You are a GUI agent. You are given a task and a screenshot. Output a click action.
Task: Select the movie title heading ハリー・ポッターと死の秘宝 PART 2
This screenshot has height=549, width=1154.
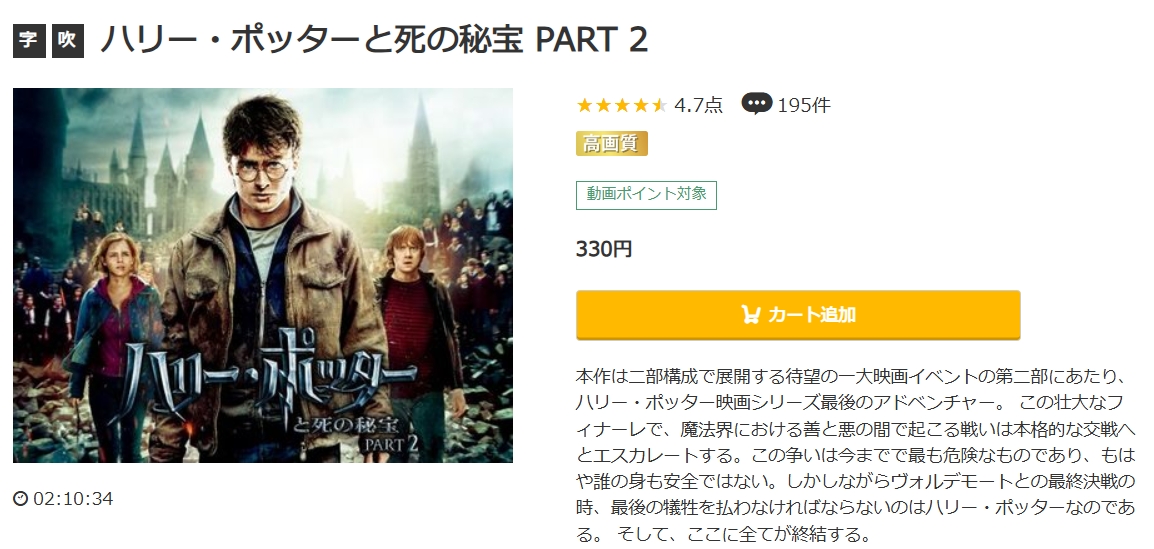coord(373,41)
